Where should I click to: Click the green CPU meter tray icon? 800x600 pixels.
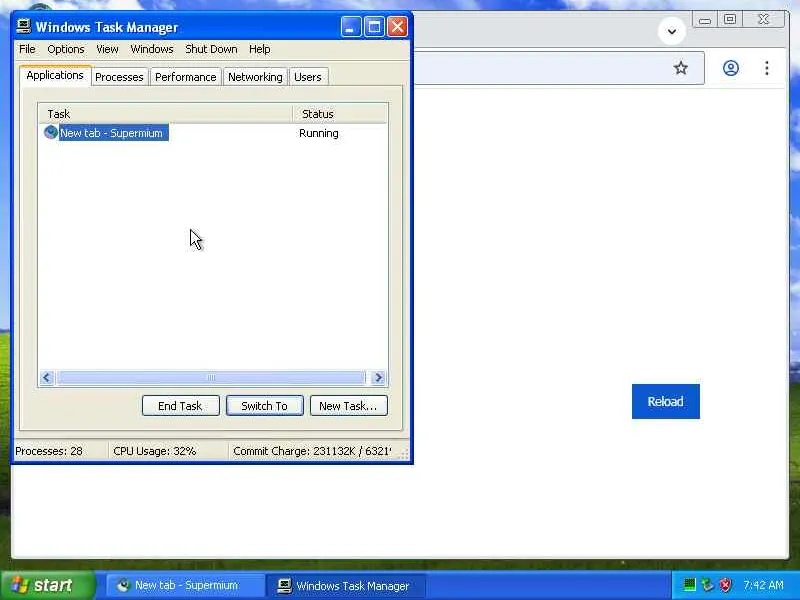click(x=689, y=585)
